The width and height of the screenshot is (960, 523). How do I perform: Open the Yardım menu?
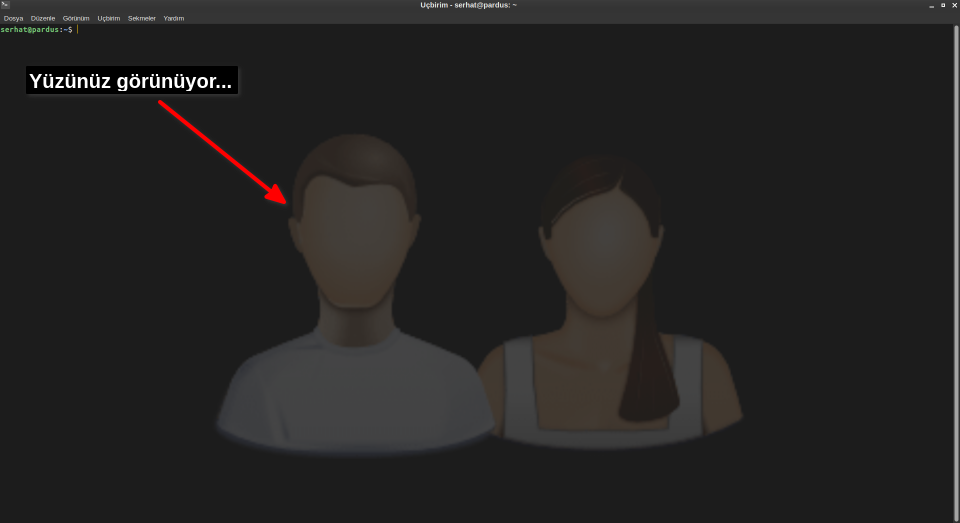[x=174, y=18]
